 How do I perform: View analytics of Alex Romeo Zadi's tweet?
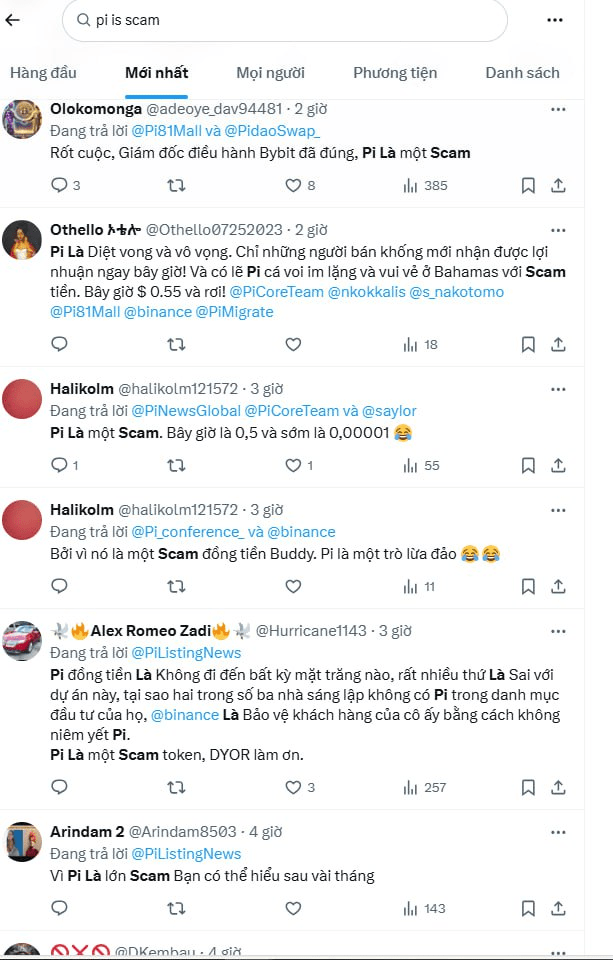[410, 787]
